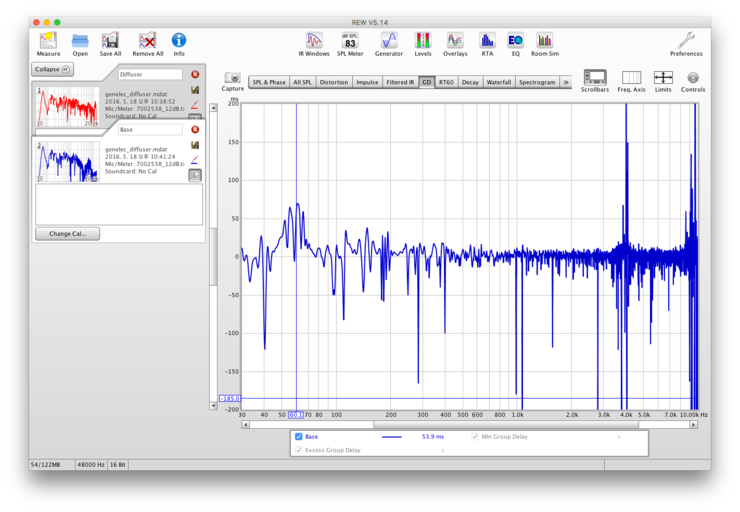Screen dimensions: 740x512
Task: Toggle the Base trace checkbox
Action: coord(299,437)
